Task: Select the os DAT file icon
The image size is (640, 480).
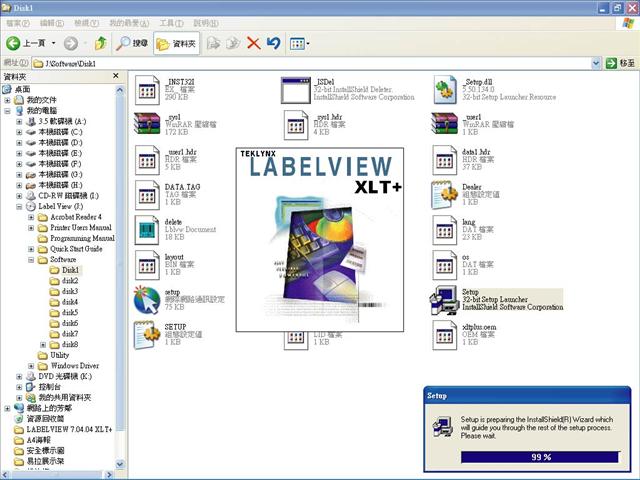Action: click(x=444, y=265)
